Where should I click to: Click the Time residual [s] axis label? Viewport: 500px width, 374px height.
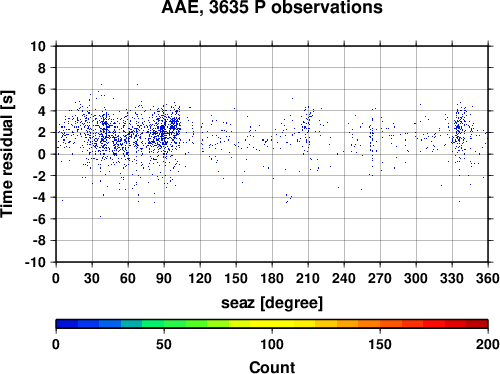7,154
